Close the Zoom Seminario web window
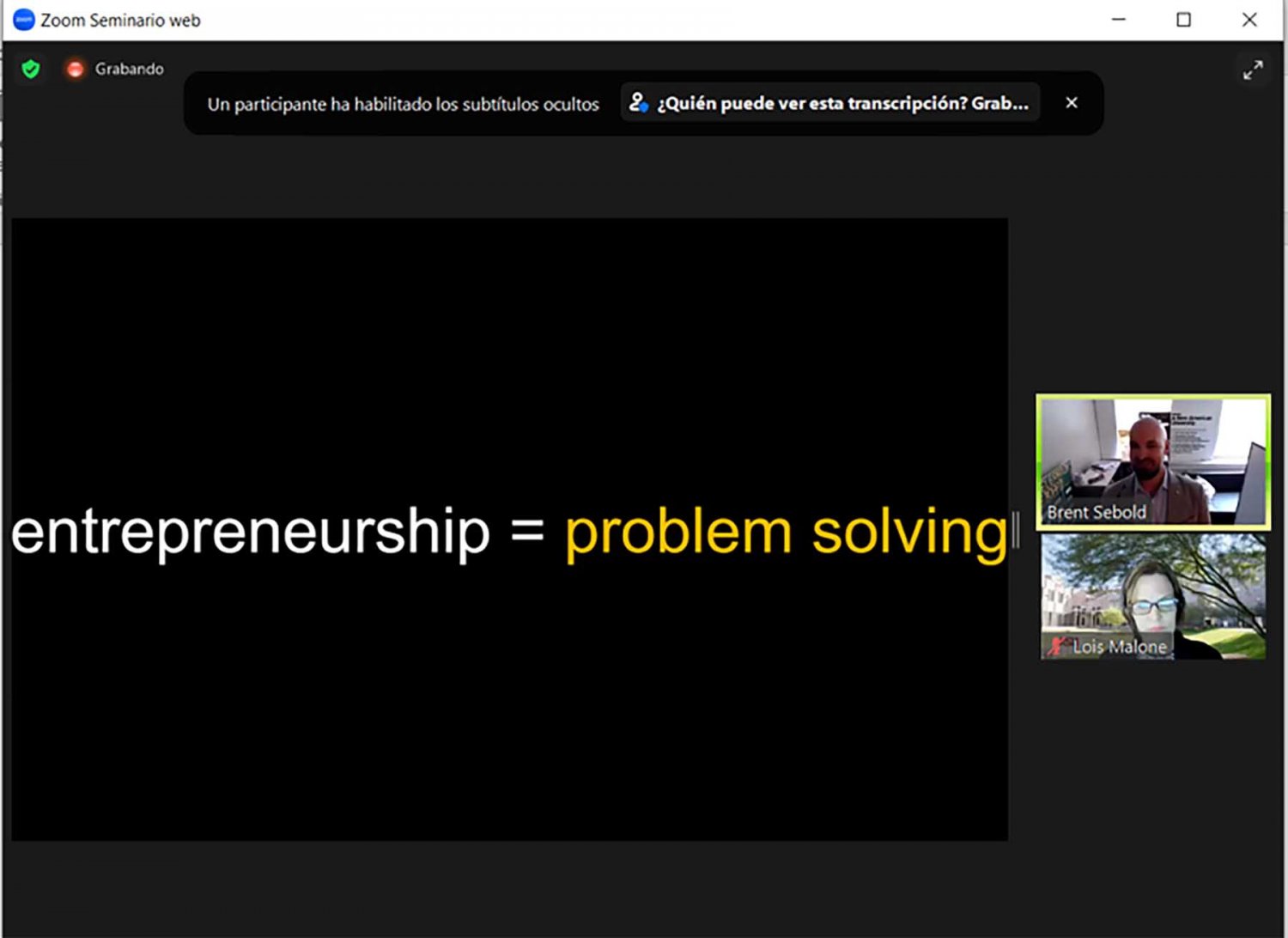 (1249, 20)
